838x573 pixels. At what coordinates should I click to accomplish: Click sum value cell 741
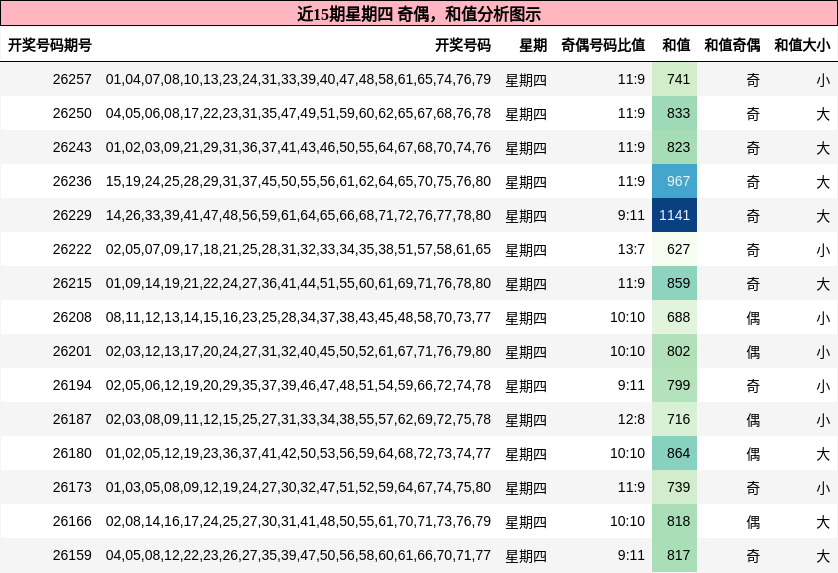[x=674, y=80]
